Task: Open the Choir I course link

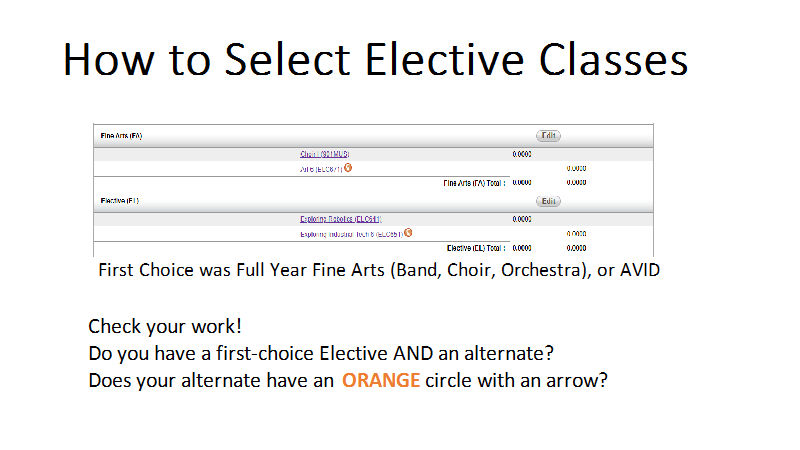Action: coord(324,154)
